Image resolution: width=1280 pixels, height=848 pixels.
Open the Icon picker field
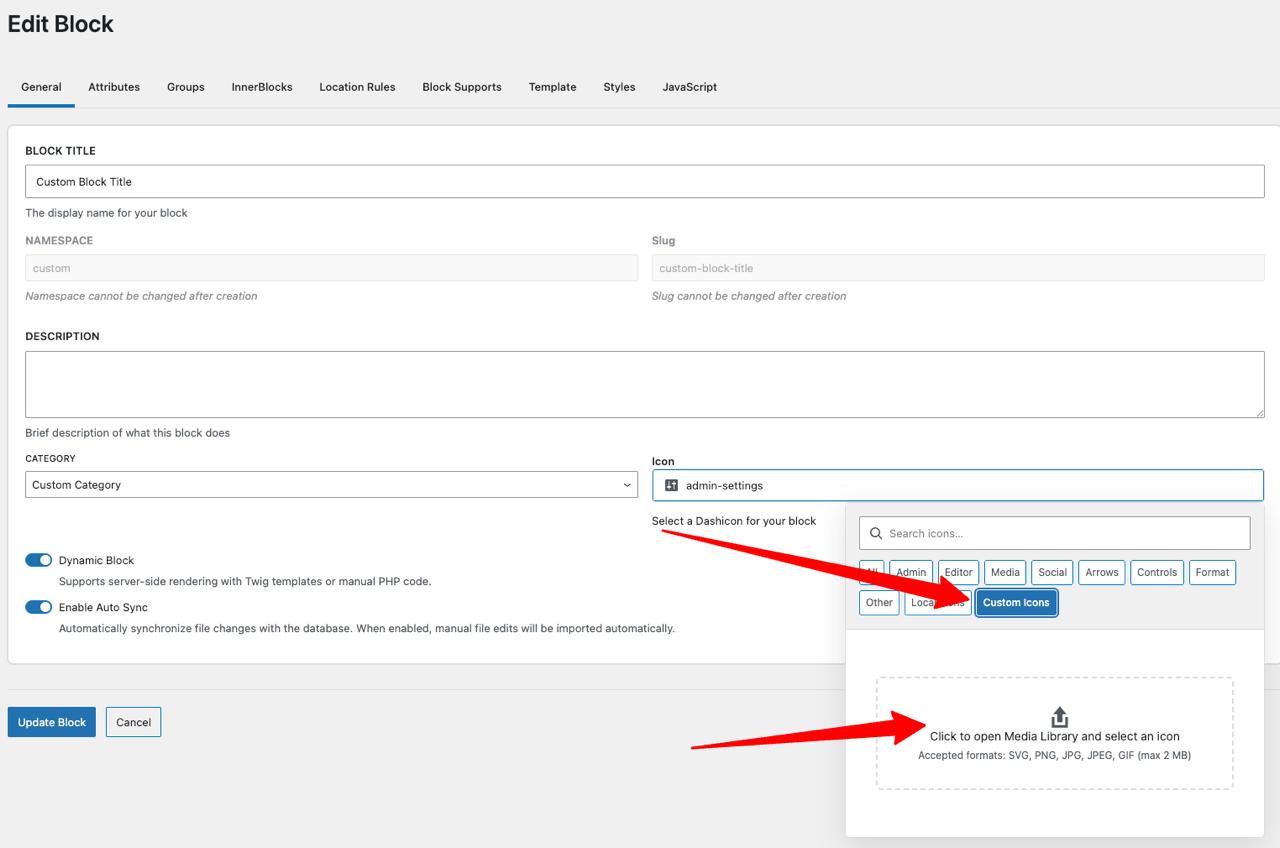click(958, 485)
